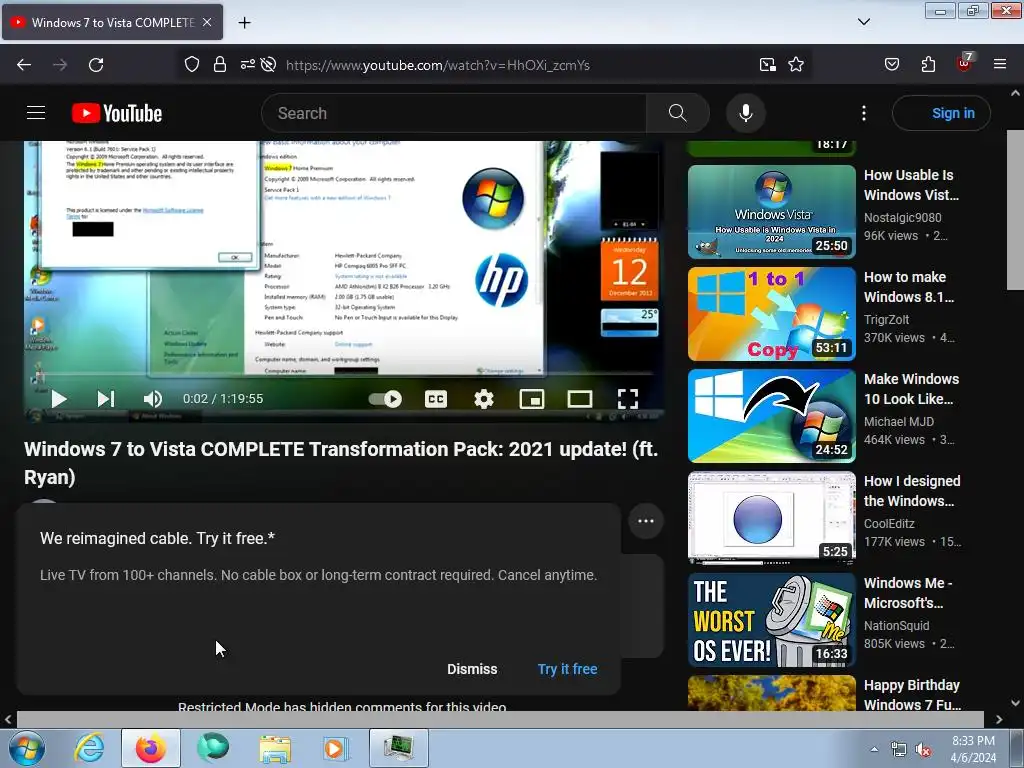Launch Internet Explorer from the taskbar
Screen dimensions: 1024x768
89,748
